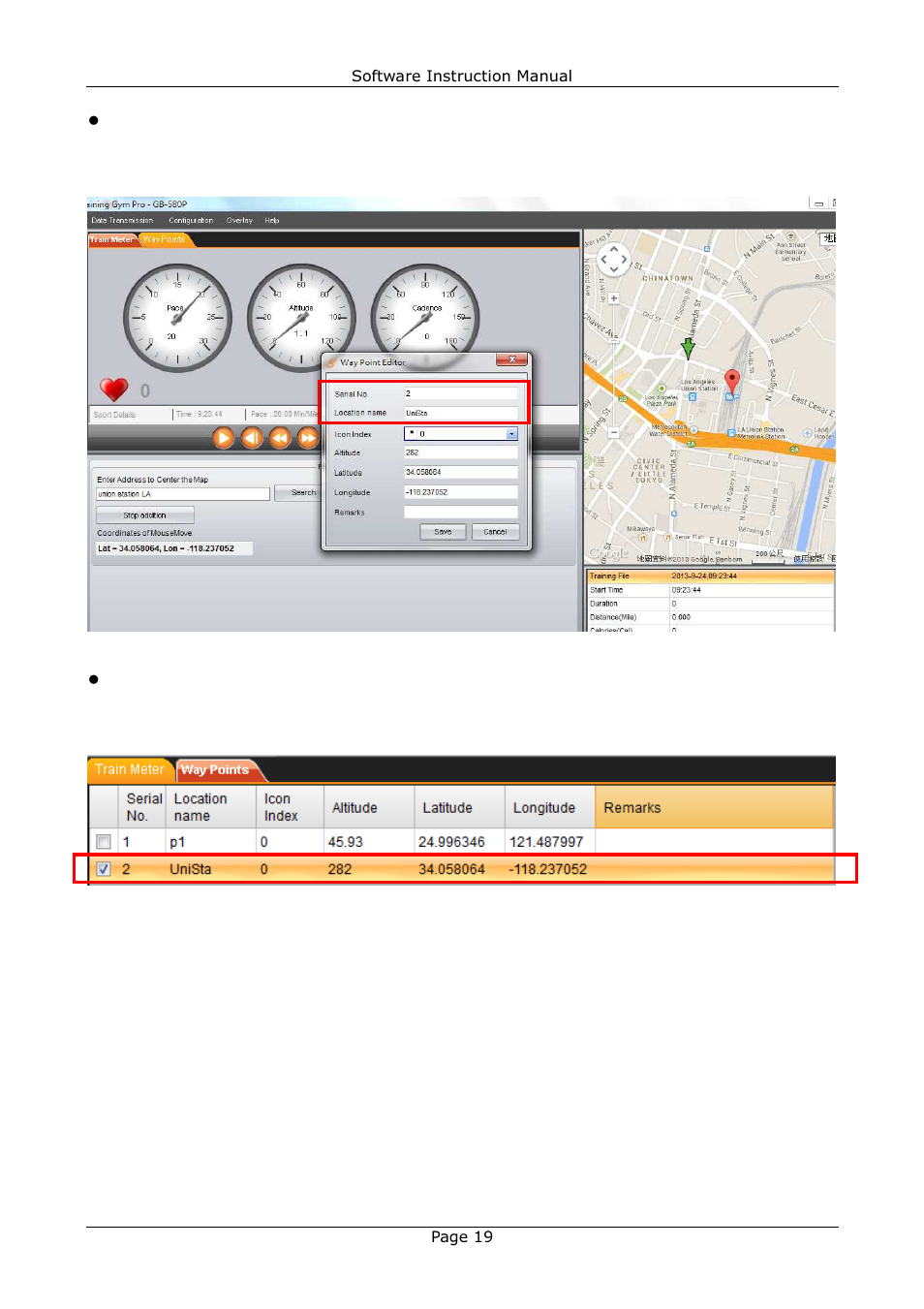The width and height of the screenshot is (924, 1309).
Task: Click the Serial No. input field
Action: [x=461, y=393]
